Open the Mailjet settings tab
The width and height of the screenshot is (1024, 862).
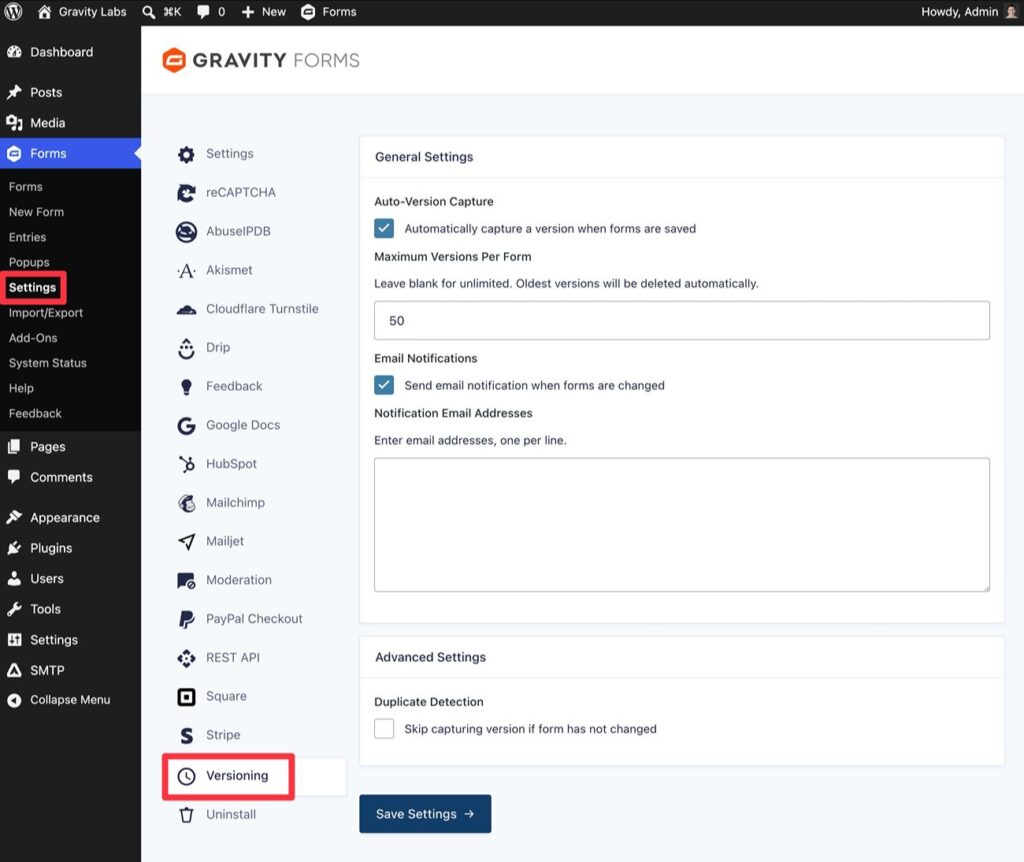(225, 541)
